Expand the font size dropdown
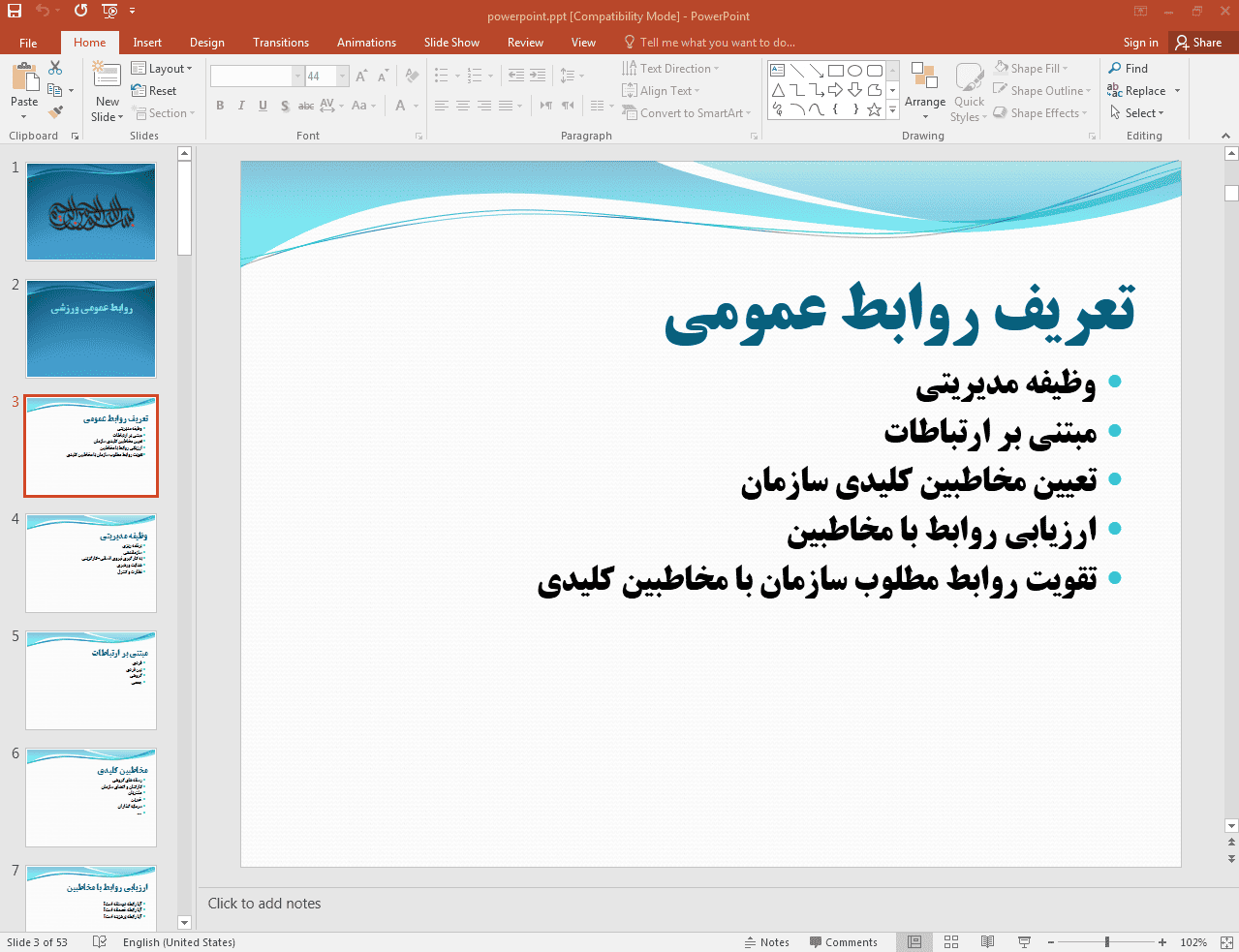 click(x=342, y=76)
